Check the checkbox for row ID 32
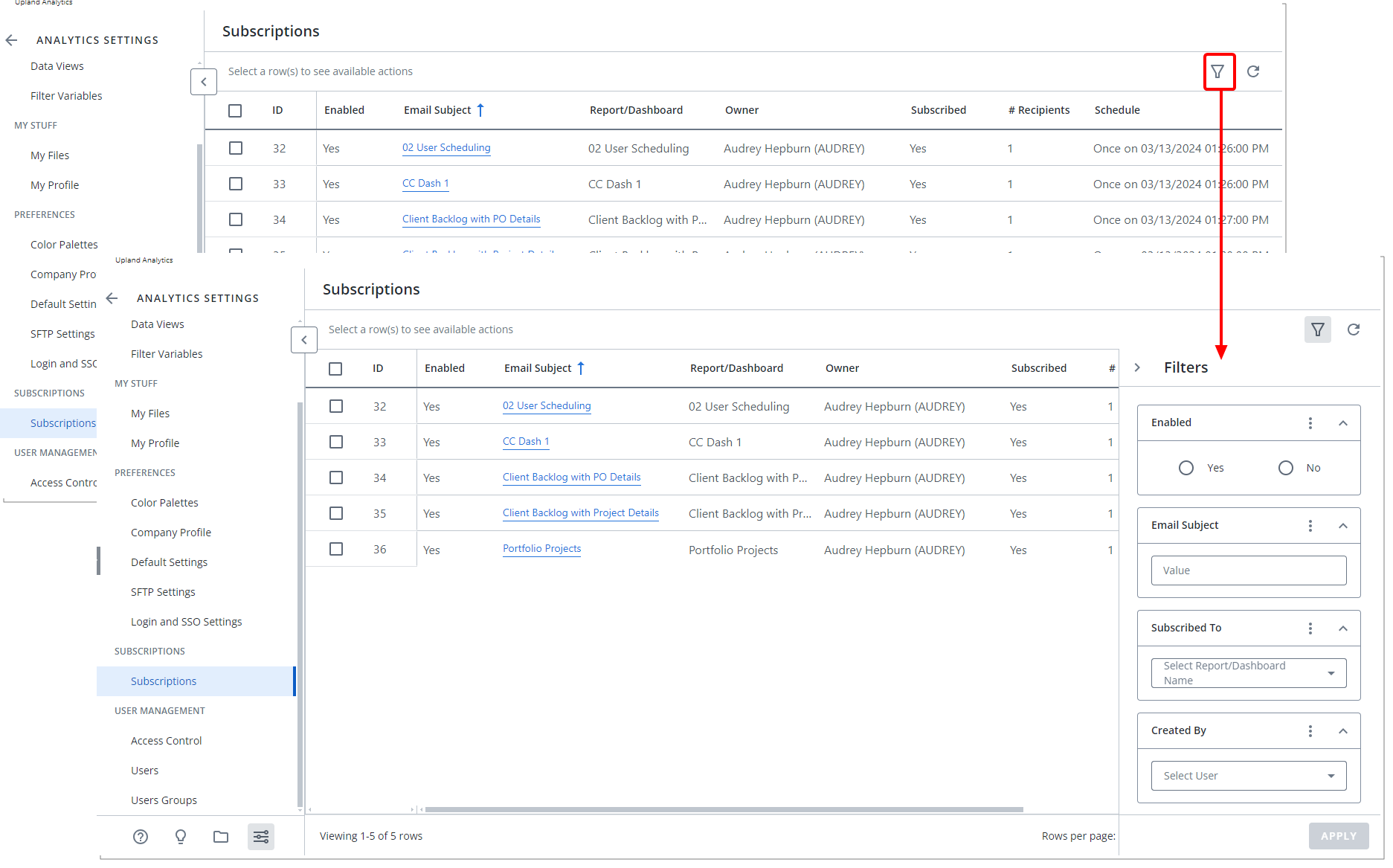Screen dimensions: 1393x868 [335, 406]
